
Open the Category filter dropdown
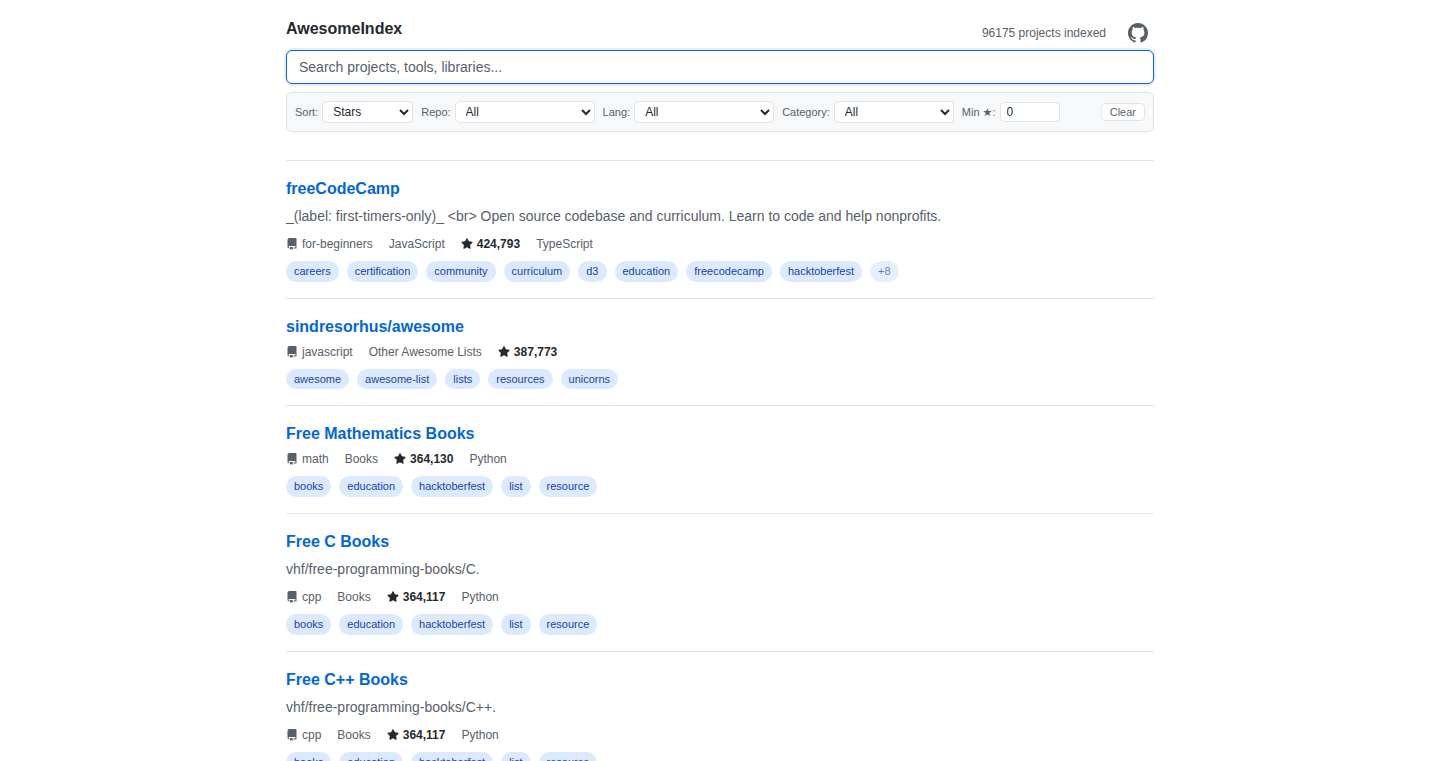pyautogui.click(x=894, y=112)
